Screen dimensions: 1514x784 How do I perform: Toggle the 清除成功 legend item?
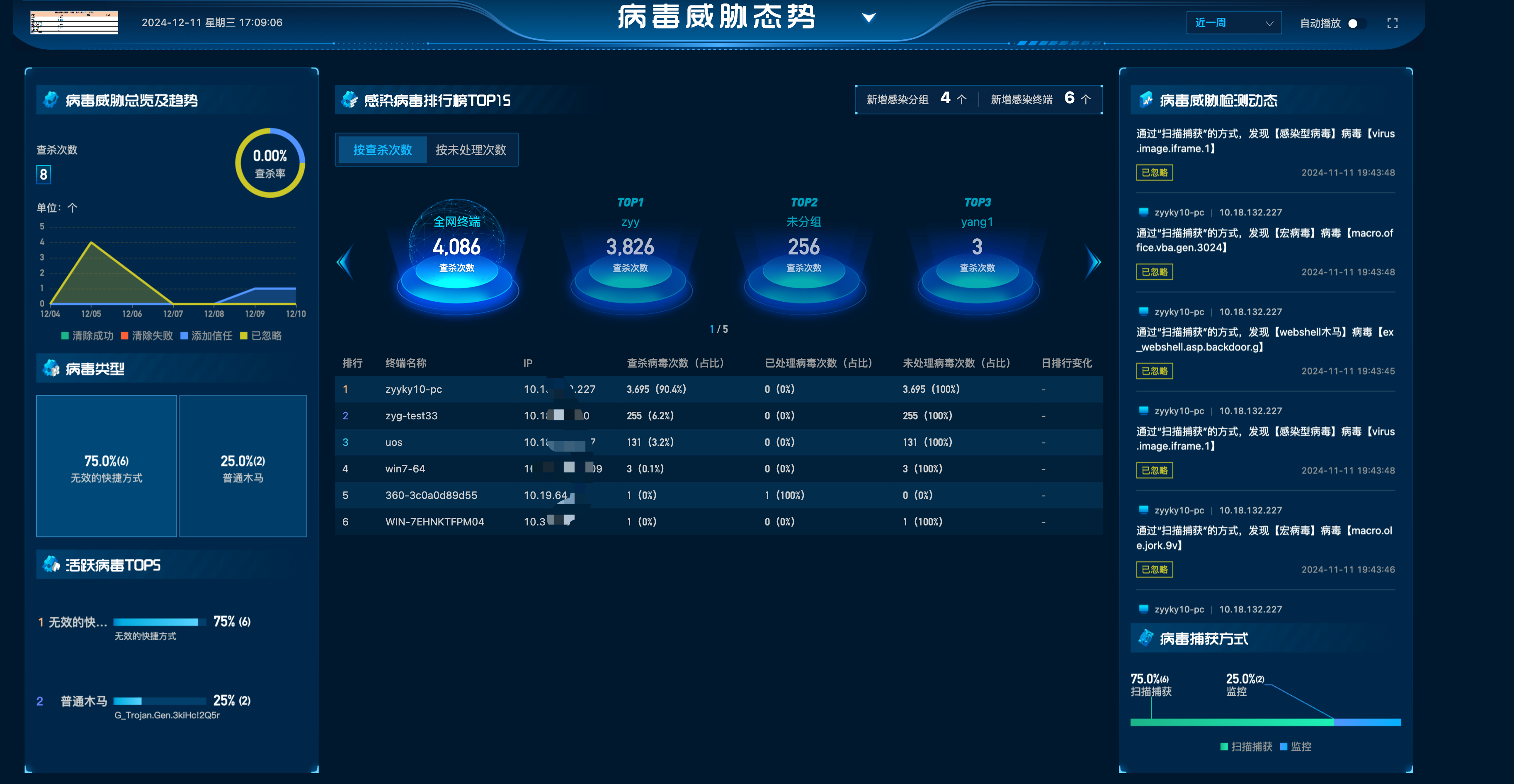[x=87, y=335]
